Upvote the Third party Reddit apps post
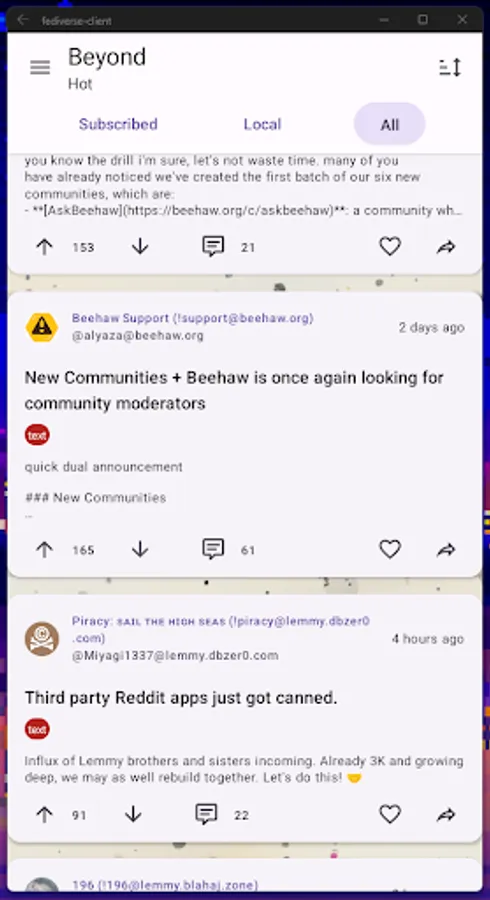 tap(44, 814)
